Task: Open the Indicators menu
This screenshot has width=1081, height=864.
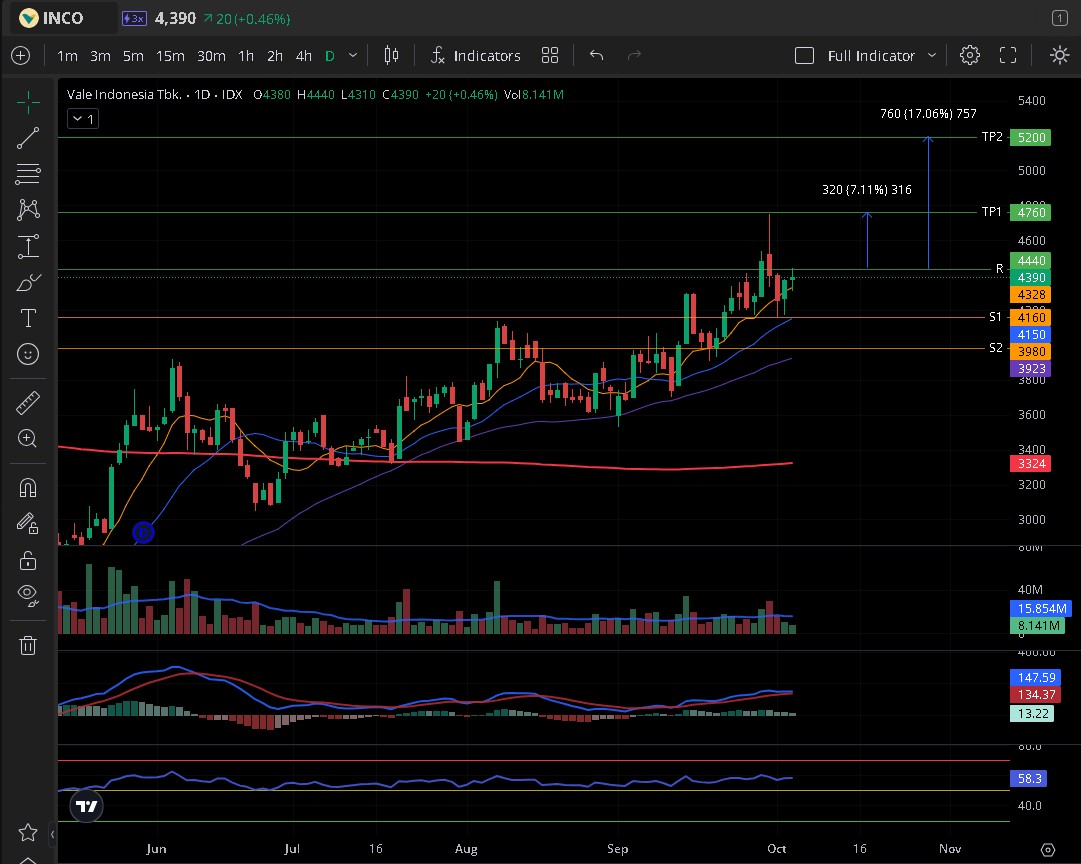Action: point(475,56)
